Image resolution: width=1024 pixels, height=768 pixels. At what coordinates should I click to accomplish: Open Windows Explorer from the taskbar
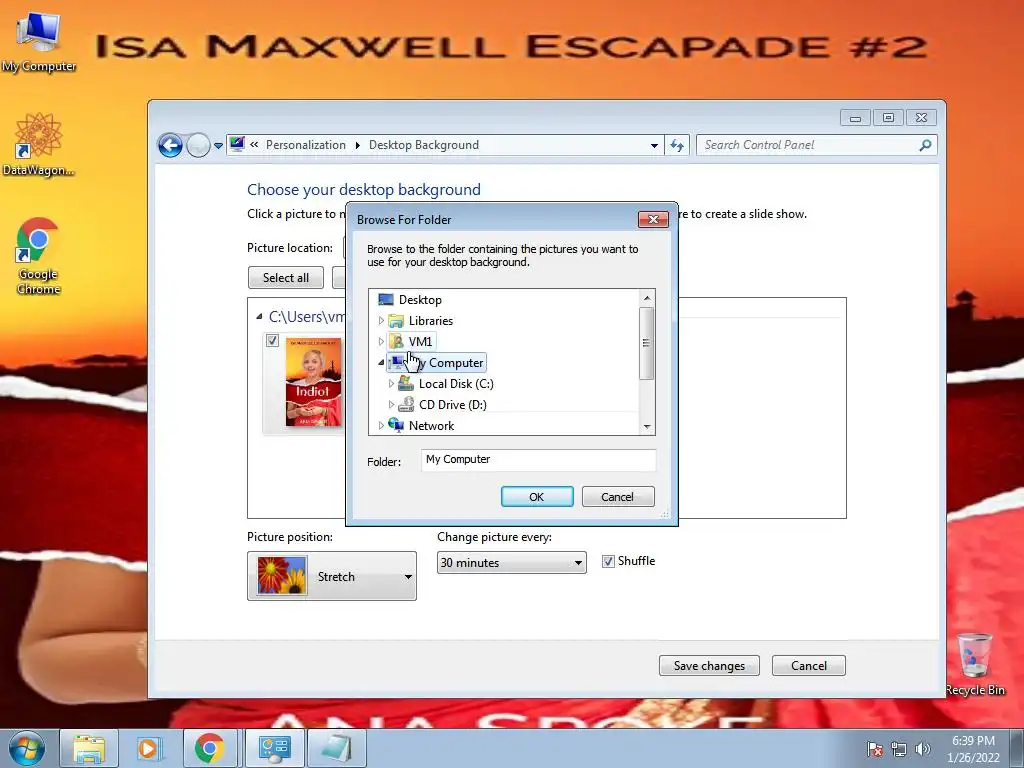89,748
